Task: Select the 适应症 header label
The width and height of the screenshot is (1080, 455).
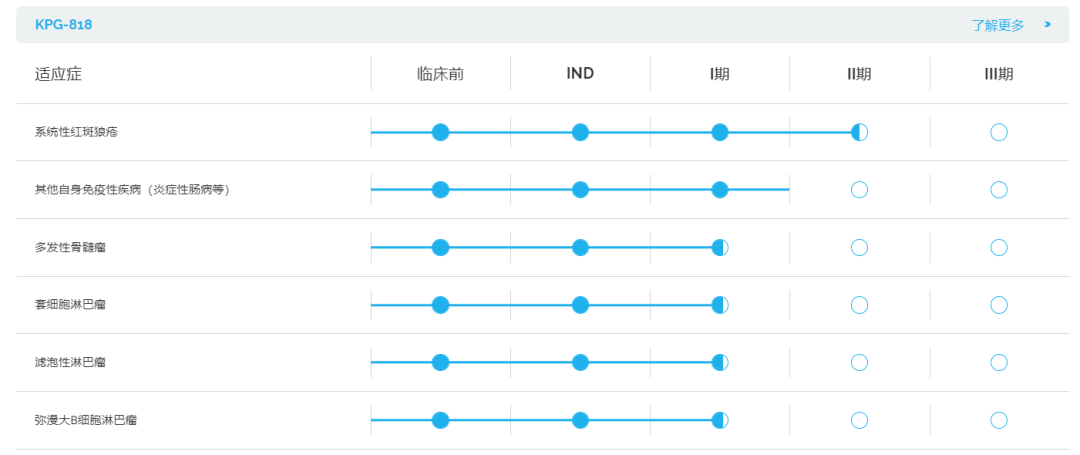Action: tap(59, 74)
